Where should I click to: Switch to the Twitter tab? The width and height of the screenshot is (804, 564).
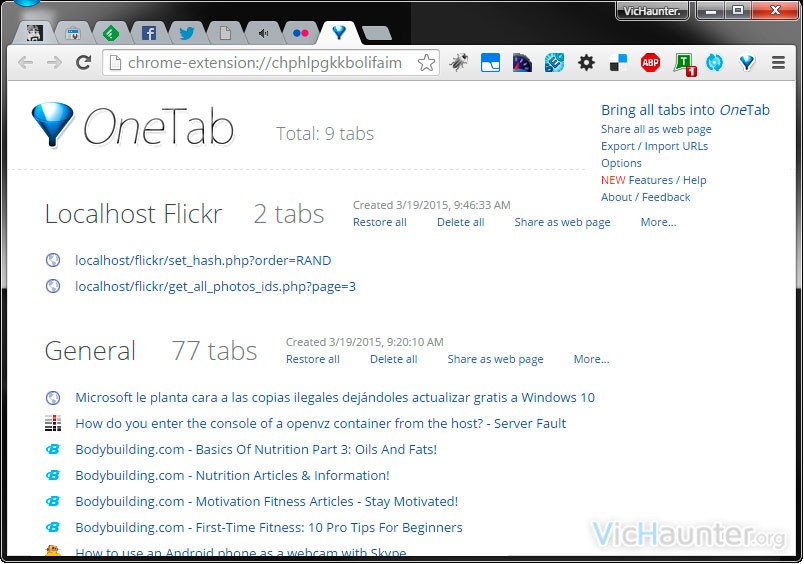pyautogui.click(x=187, y=33)
